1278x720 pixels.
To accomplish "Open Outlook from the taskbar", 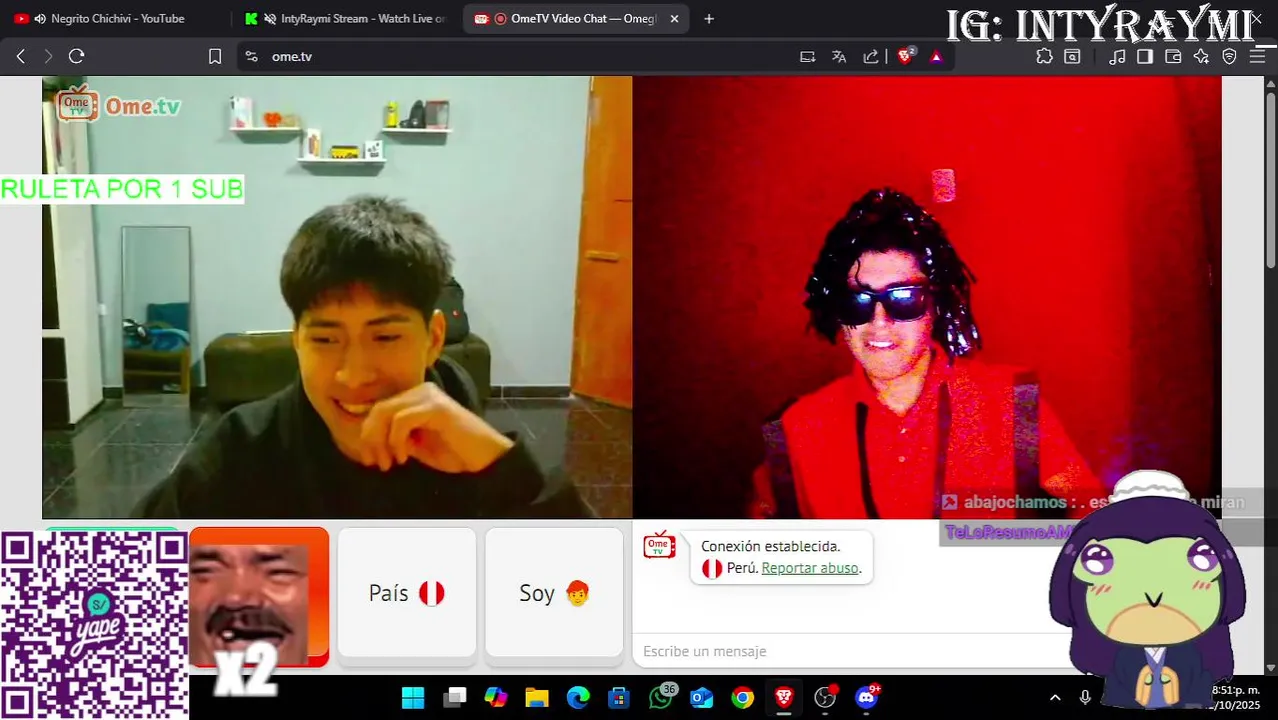I will click(x=701, y=697).
